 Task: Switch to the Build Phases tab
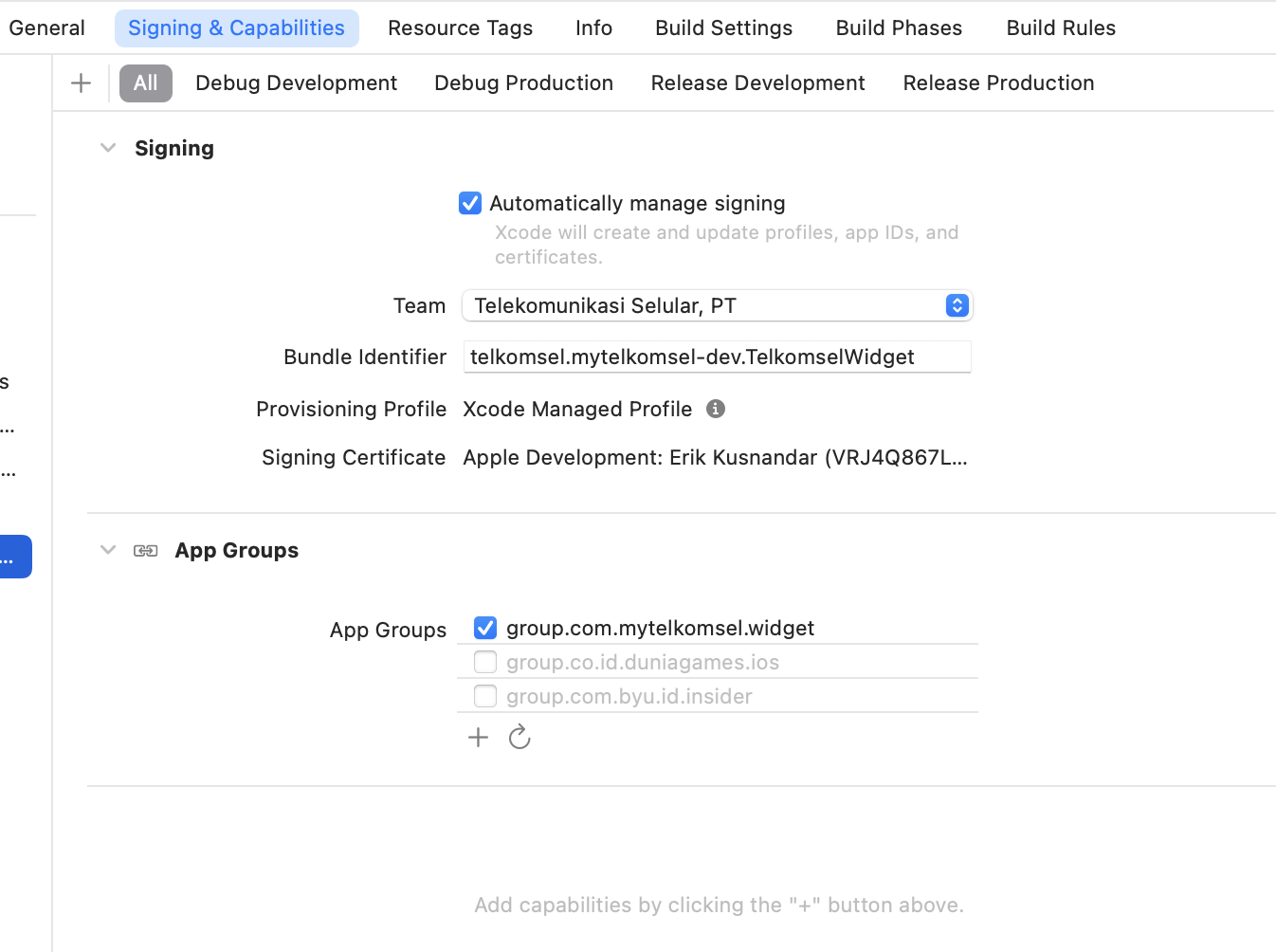click(899, 28)
